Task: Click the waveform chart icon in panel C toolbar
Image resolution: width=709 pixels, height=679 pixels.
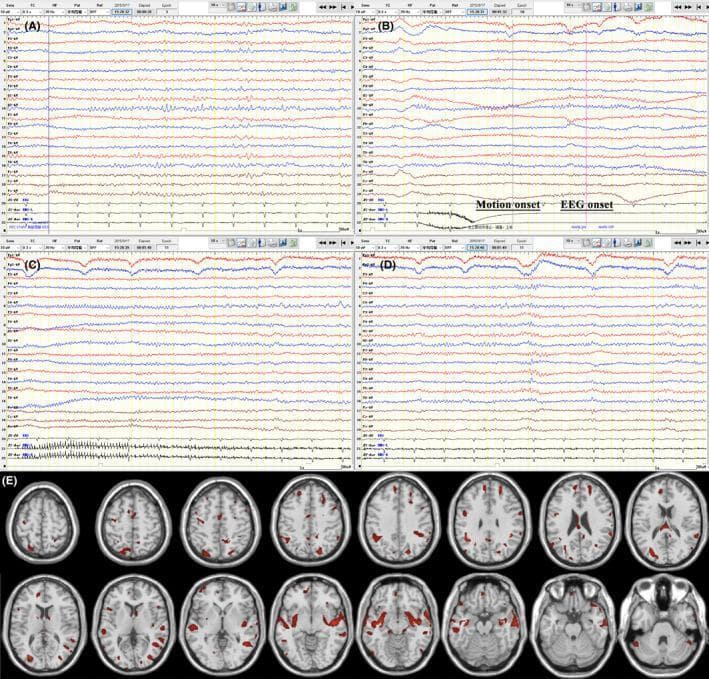Action: (242, 243)
